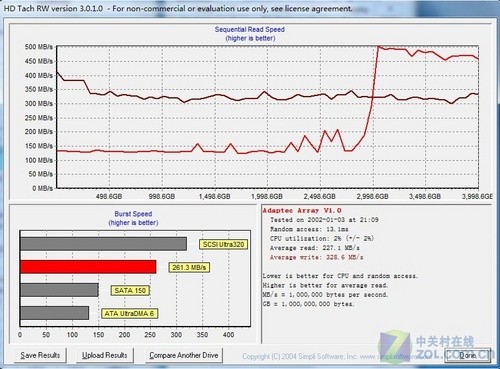500x369 pixels.
Task: Click 'GB = 1,000,000,000 bytes' note
Action: pyautogui.click(x=308, y=304)
